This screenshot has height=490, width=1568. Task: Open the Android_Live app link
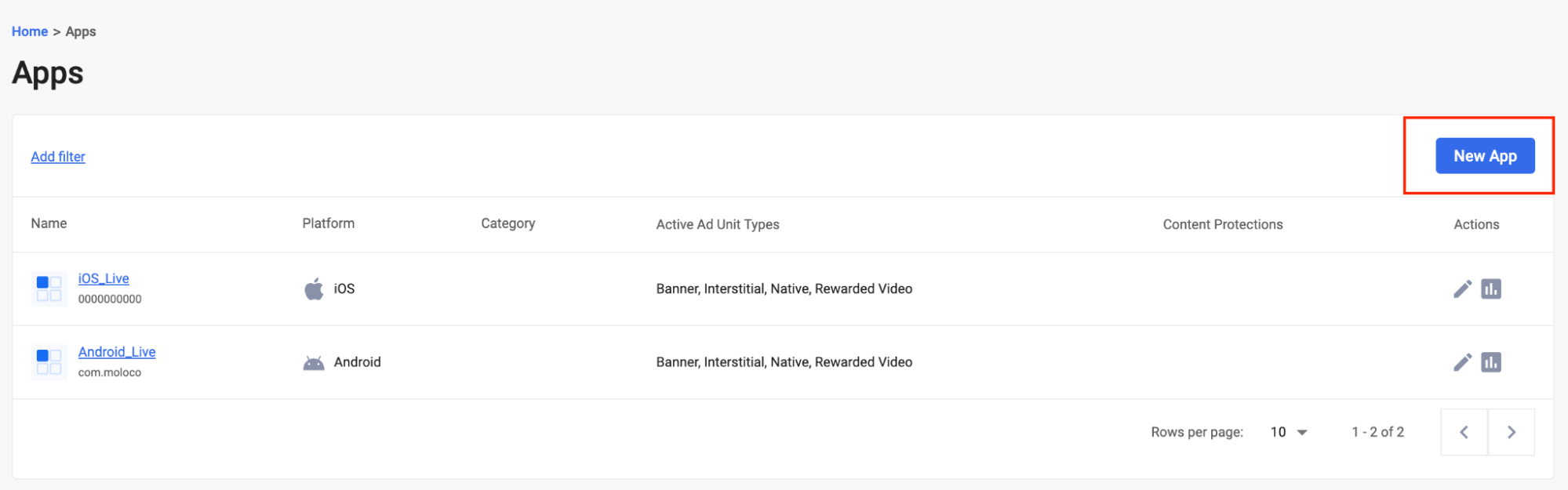[117, 352]
